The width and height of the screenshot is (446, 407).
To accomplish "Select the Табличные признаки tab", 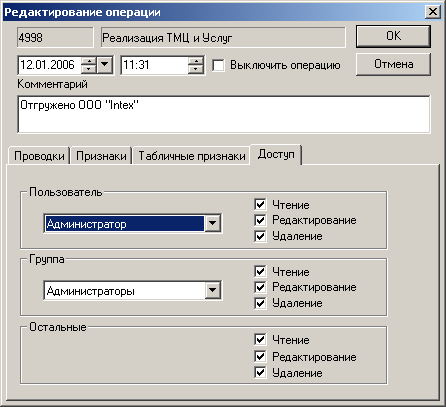I will click(192, 156).
